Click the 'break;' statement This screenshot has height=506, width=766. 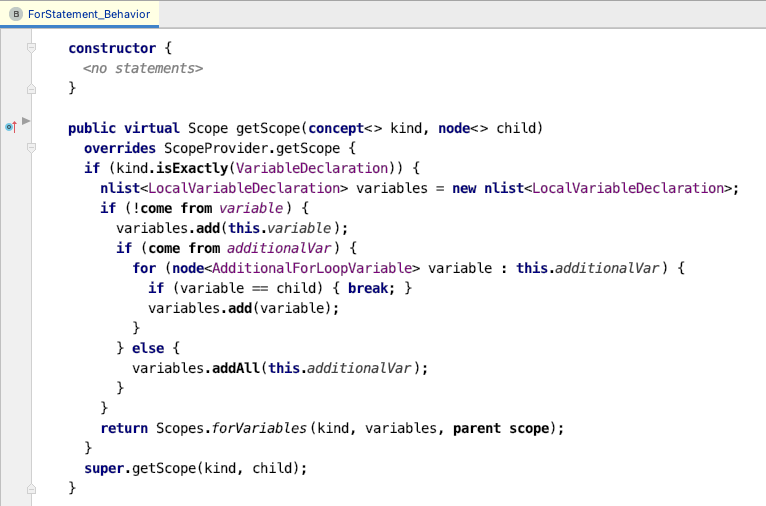coord(371,288)
